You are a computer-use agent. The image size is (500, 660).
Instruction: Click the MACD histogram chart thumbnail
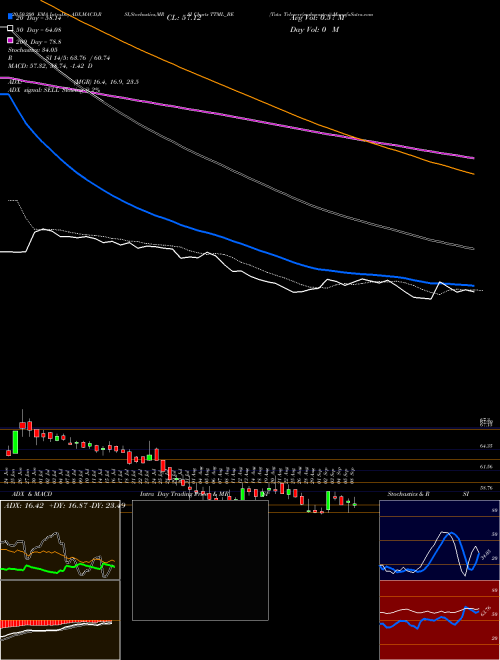point(60,620)
